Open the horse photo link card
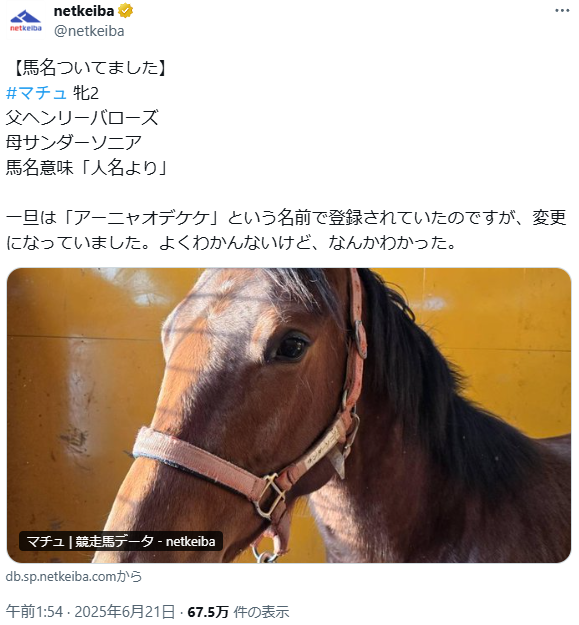This screenshot has height=625, width=579. tap(289, 415)
